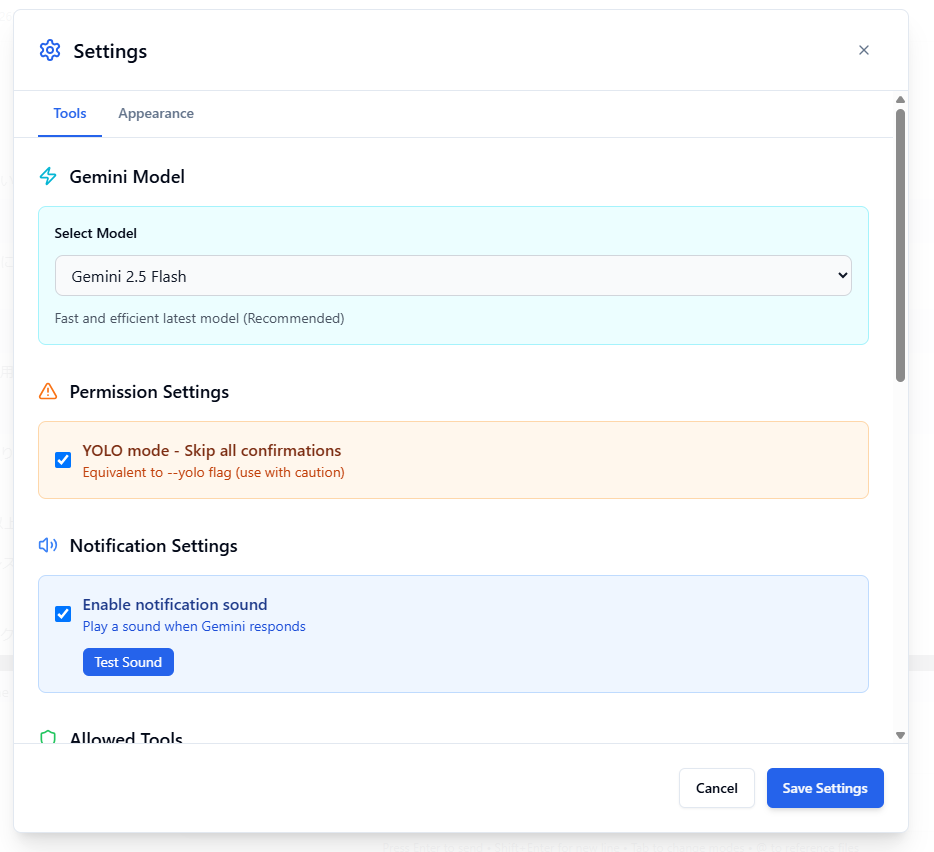Screen dimensions: 934x852
Task: Switch to the Tools tab
Action: pyautogui.click(x=70, y=114)
